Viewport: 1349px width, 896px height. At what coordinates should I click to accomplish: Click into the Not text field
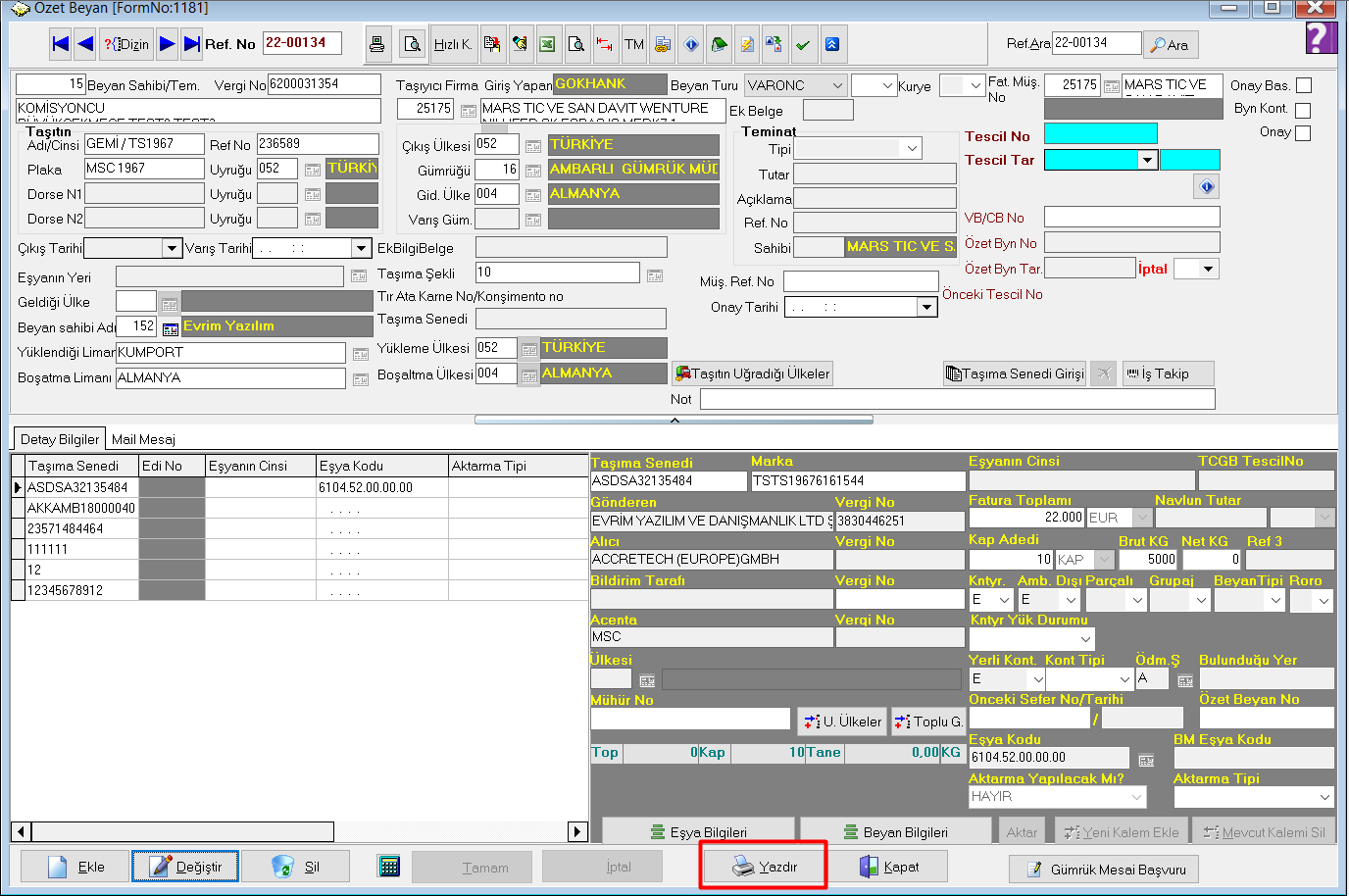tap(958, 399)
